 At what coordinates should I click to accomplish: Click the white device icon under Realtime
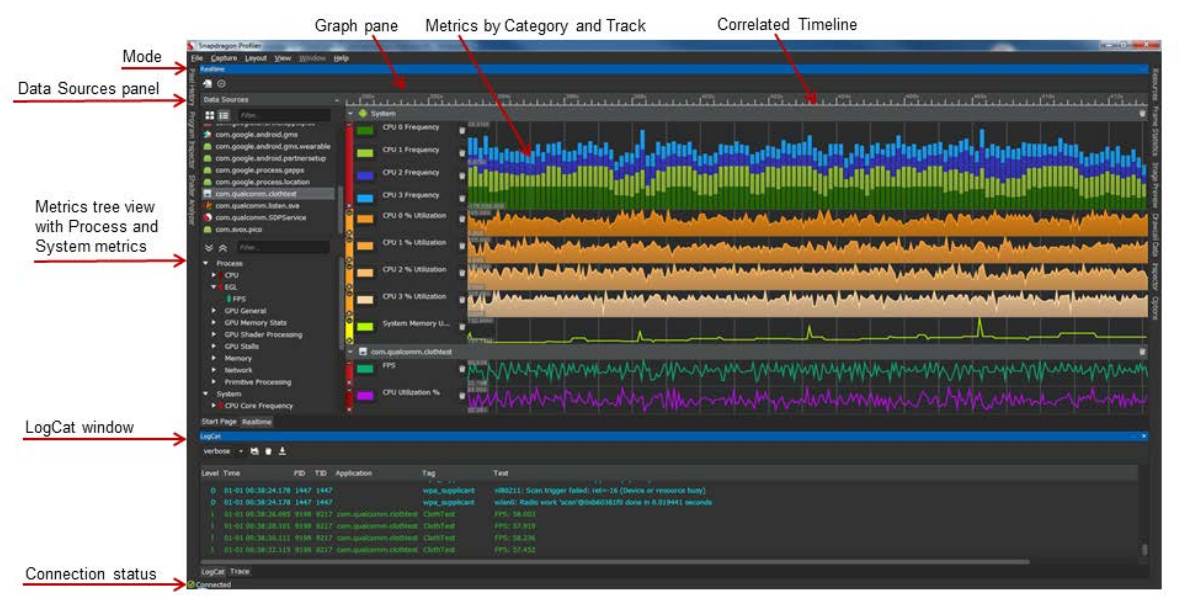[x=208, y=84]
